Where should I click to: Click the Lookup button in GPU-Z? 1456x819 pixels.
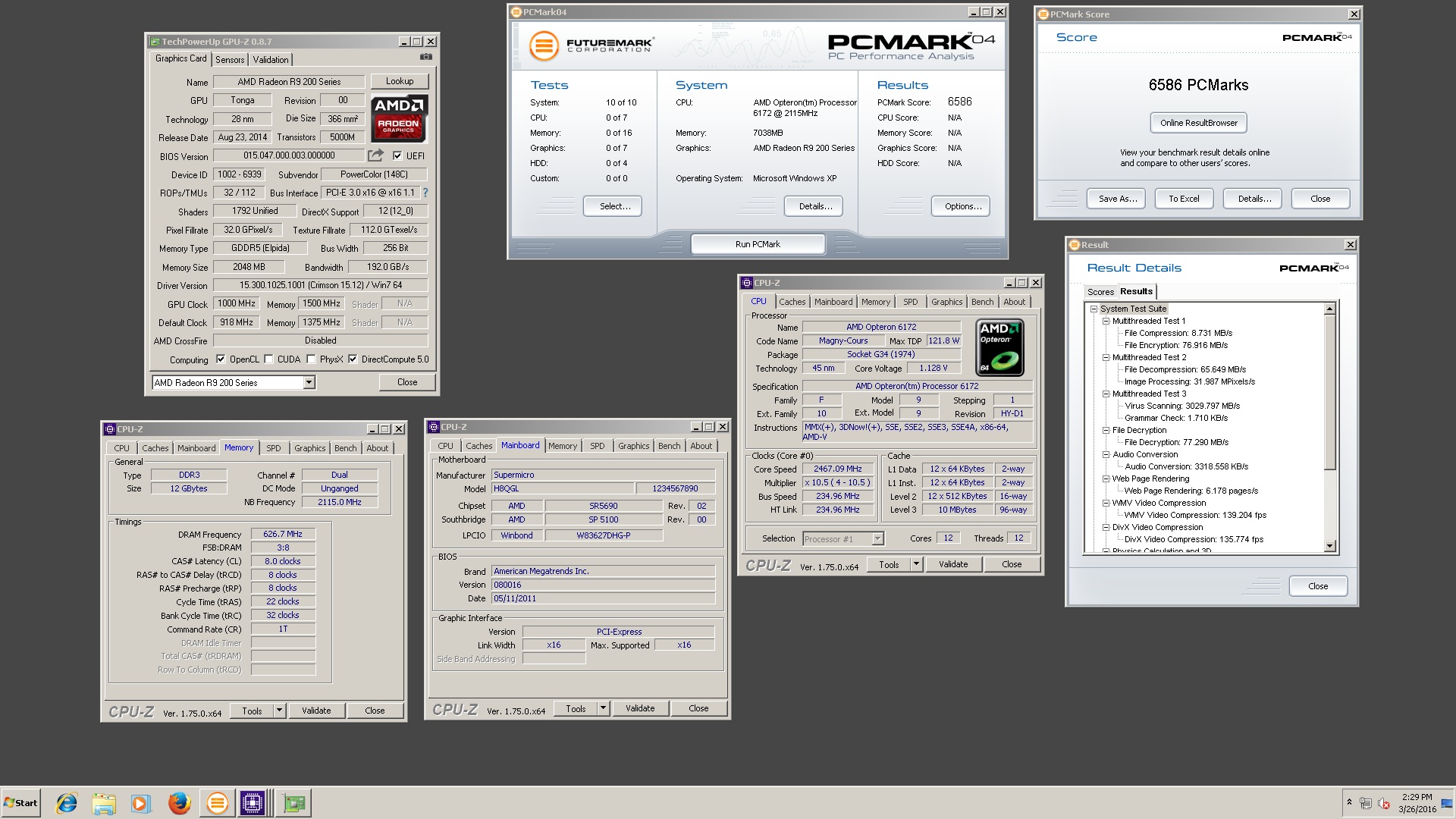click(x=400, y=81)
